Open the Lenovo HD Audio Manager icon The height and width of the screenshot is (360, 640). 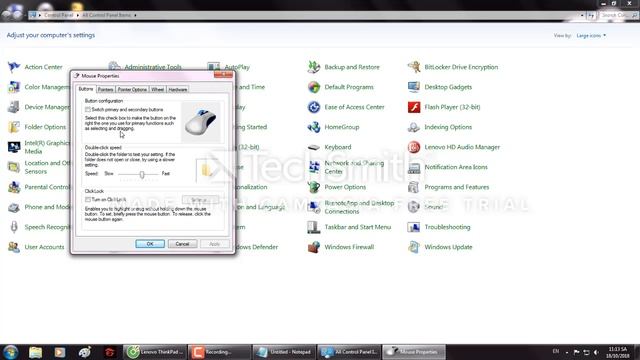point(414,147)
